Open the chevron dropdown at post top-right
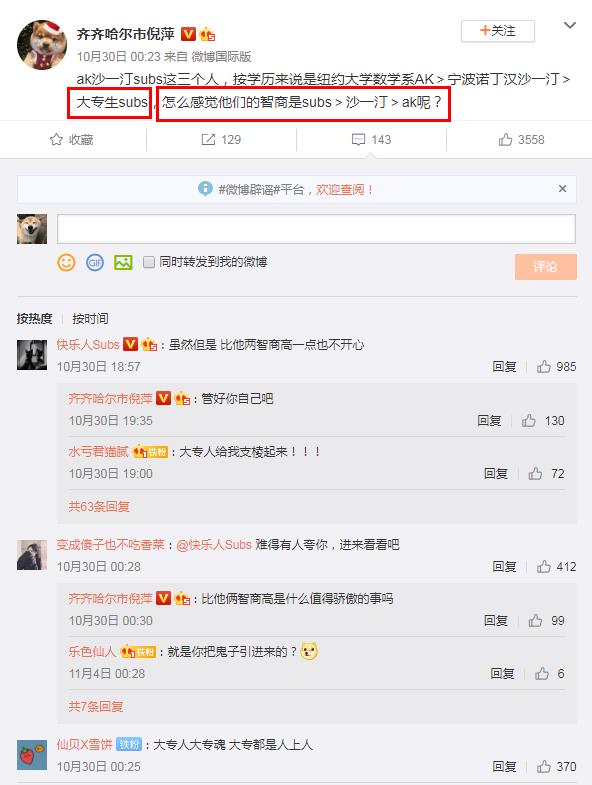 pos(569,25)
